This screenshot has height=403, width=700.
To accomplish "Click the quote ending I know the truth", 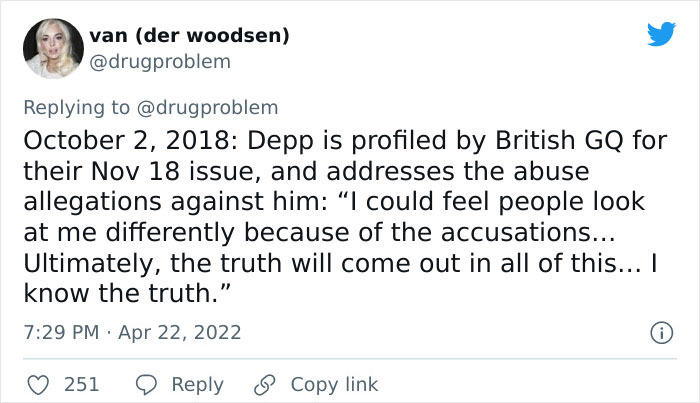I will (127, 293).
